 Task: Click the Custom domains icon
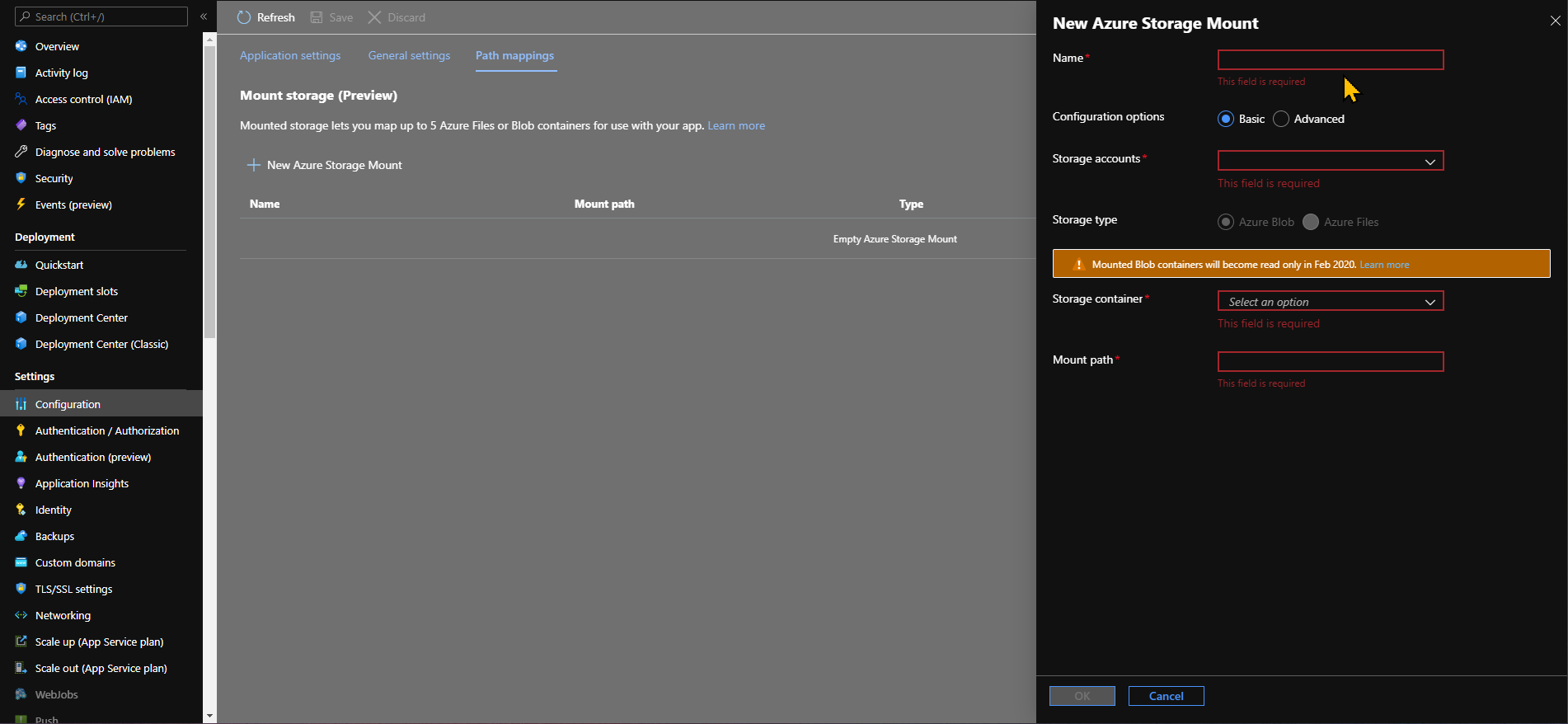point(21,562)
